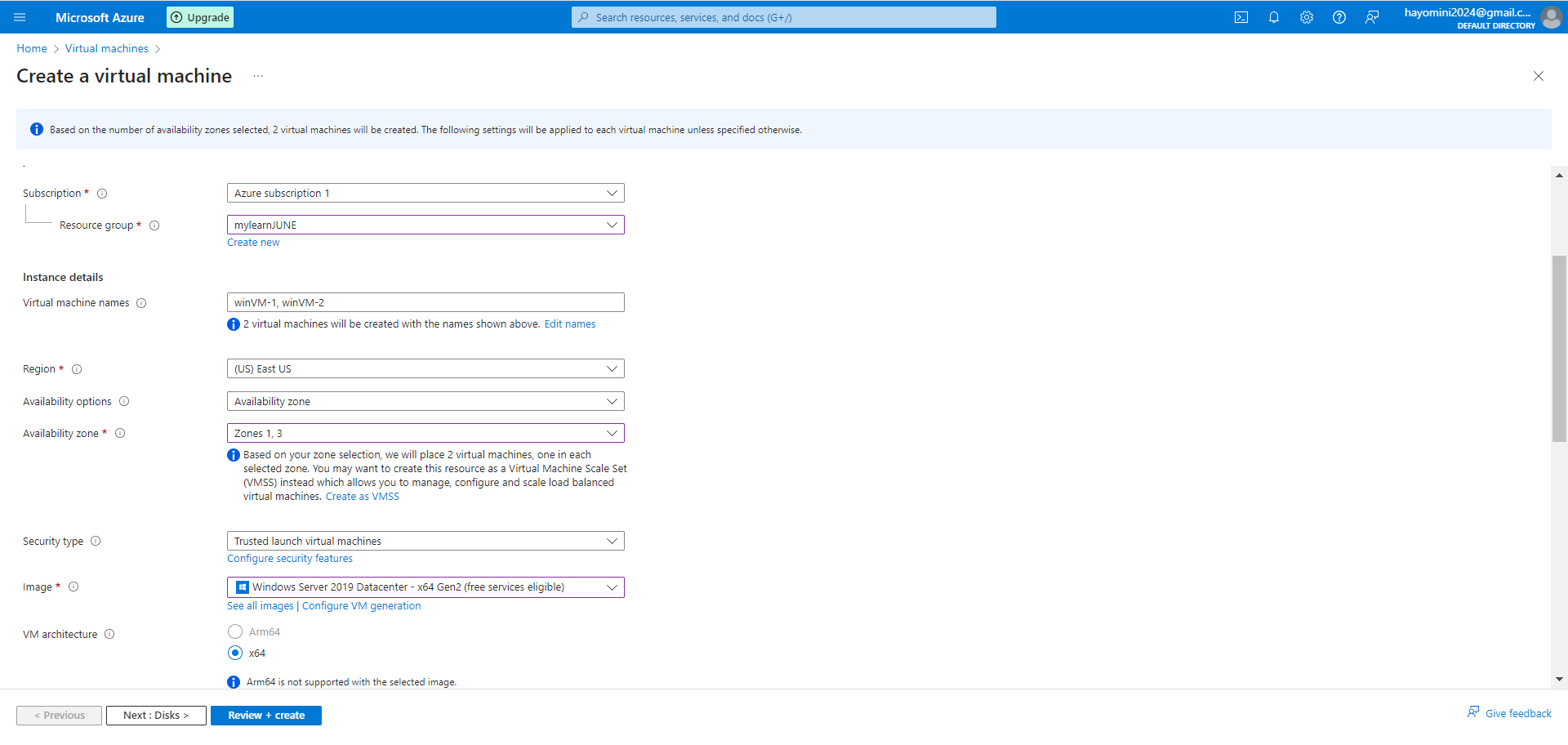
Task: Click the Security type info icon
Action: [96, 541]
